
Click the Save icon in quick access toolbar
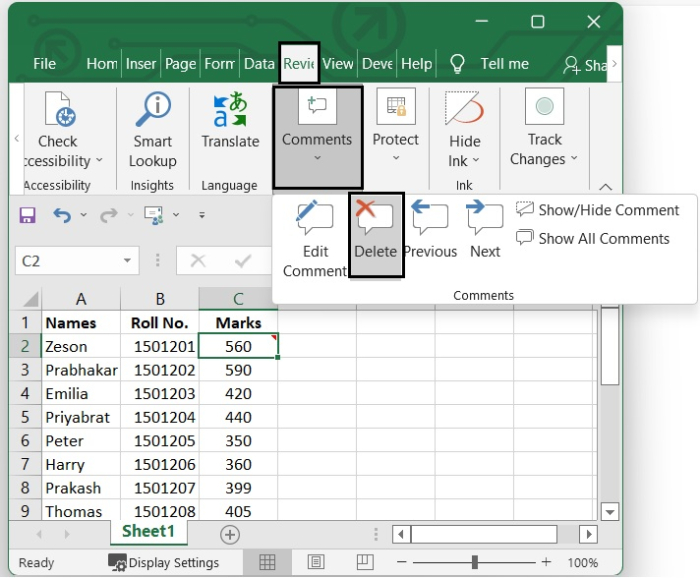tap(28, 215)
